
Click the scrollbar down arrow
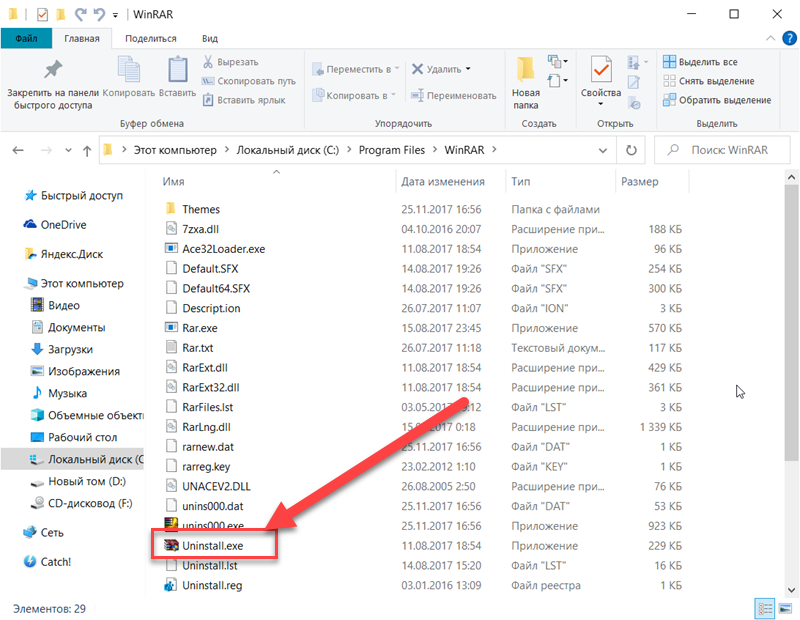(x=791, y=590)
